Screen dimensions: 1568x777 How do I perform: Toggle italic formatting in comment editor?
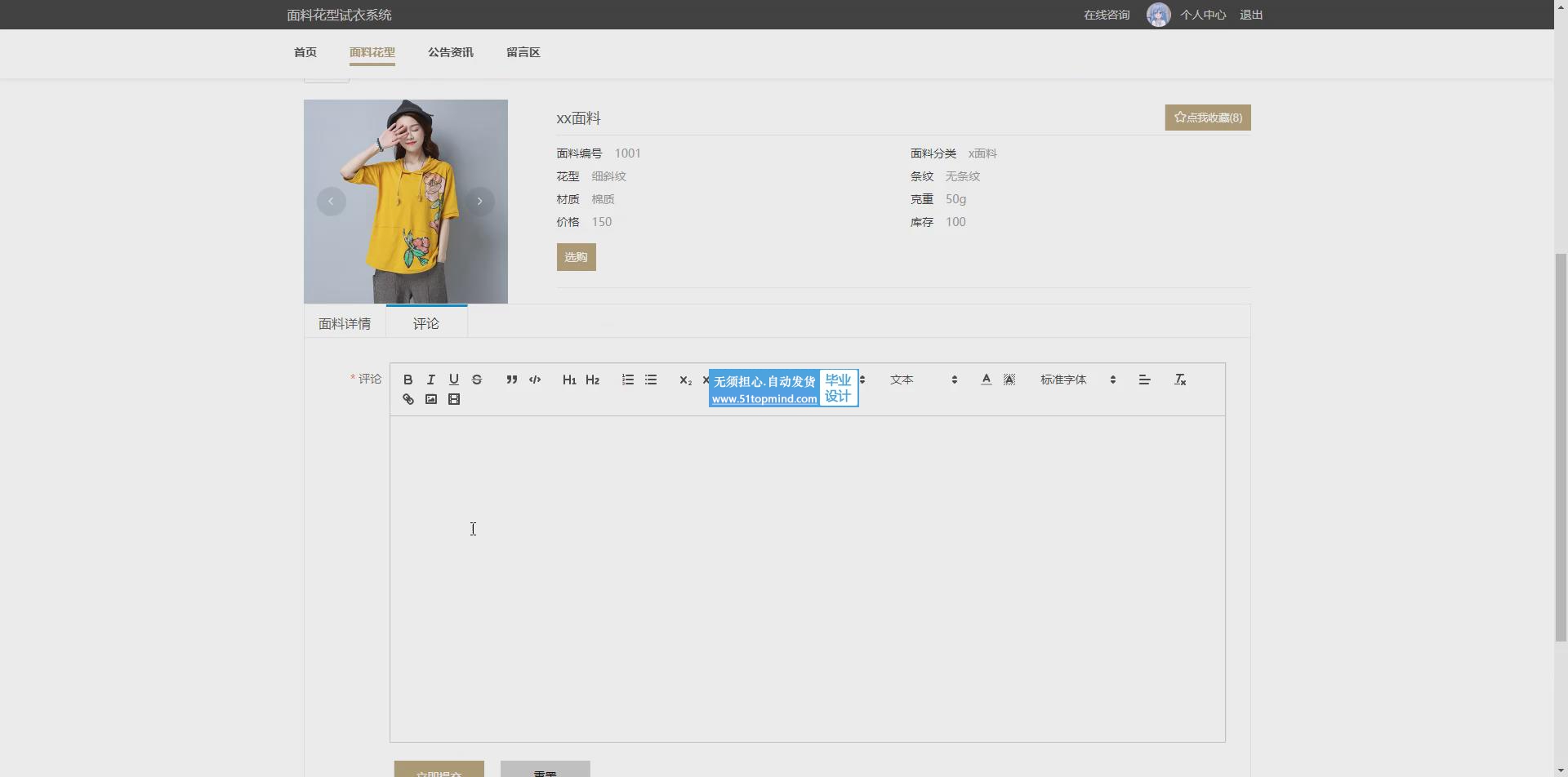[x=430, y=380]
